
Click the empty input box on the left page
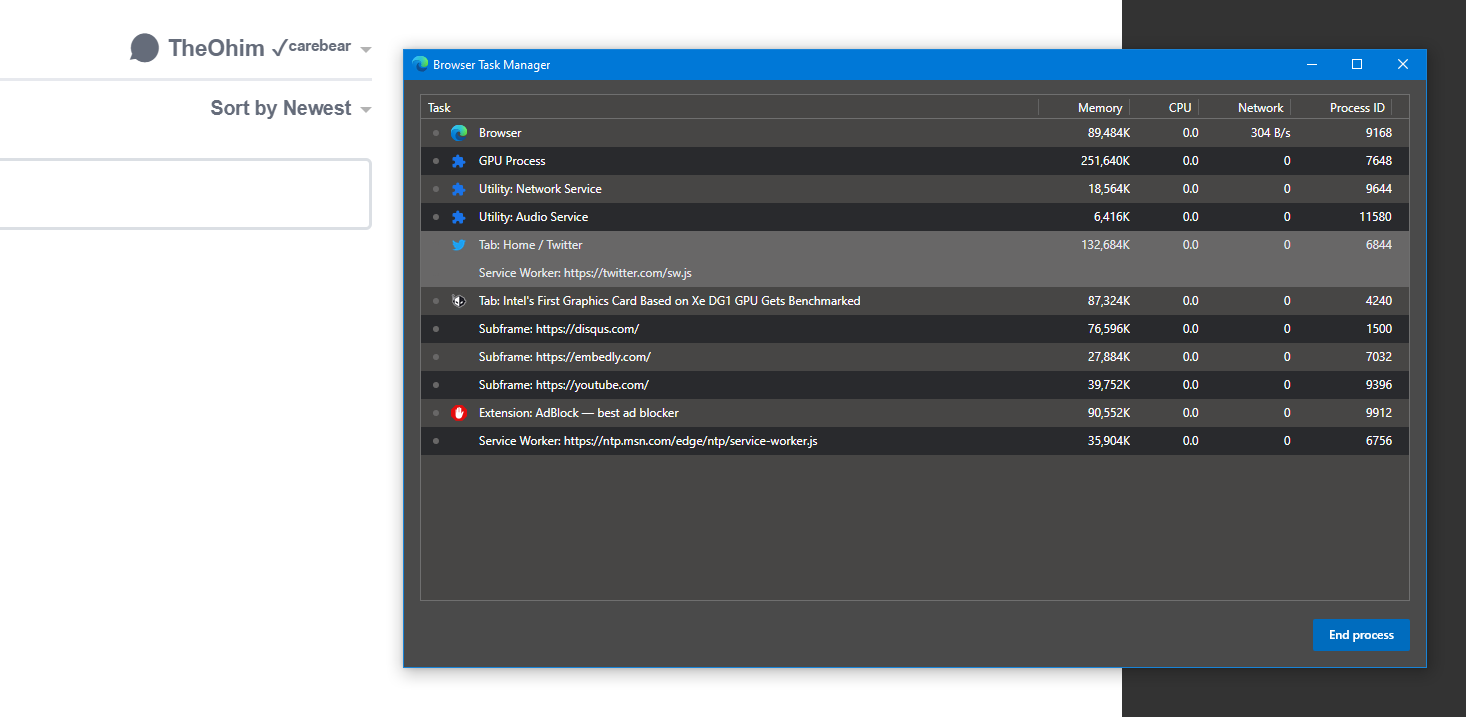[185, 194]
